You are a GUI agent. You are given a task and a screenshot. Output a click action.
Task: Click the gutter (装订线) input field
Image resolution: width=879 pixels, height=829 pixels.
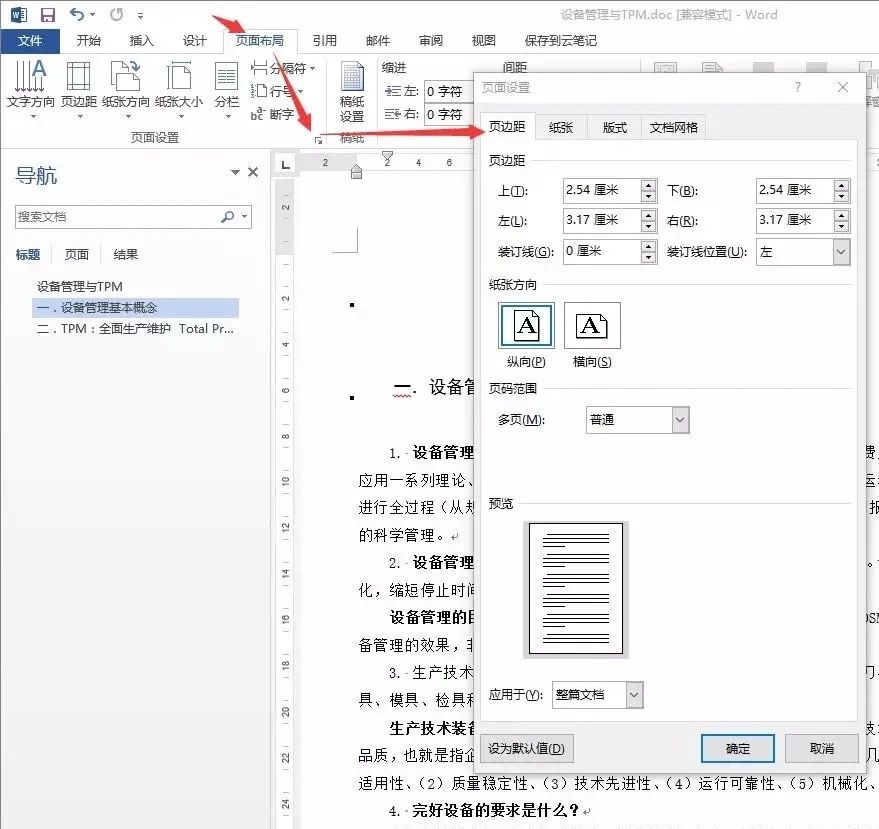pyautogui.click(x=602, y=251)
